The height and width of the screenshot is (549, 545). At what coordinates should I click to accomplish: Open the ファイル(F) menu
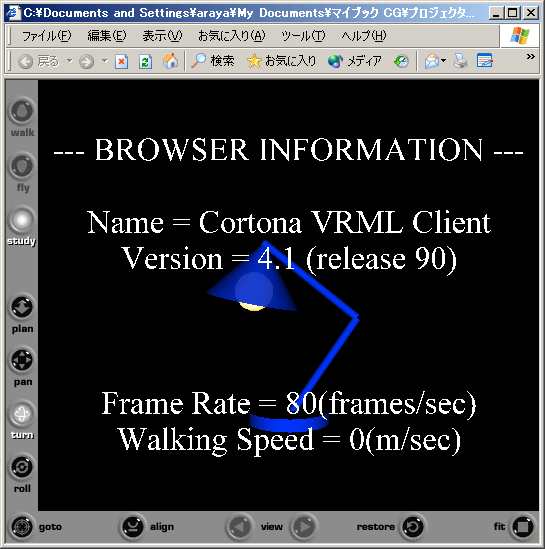click(46, 36)
